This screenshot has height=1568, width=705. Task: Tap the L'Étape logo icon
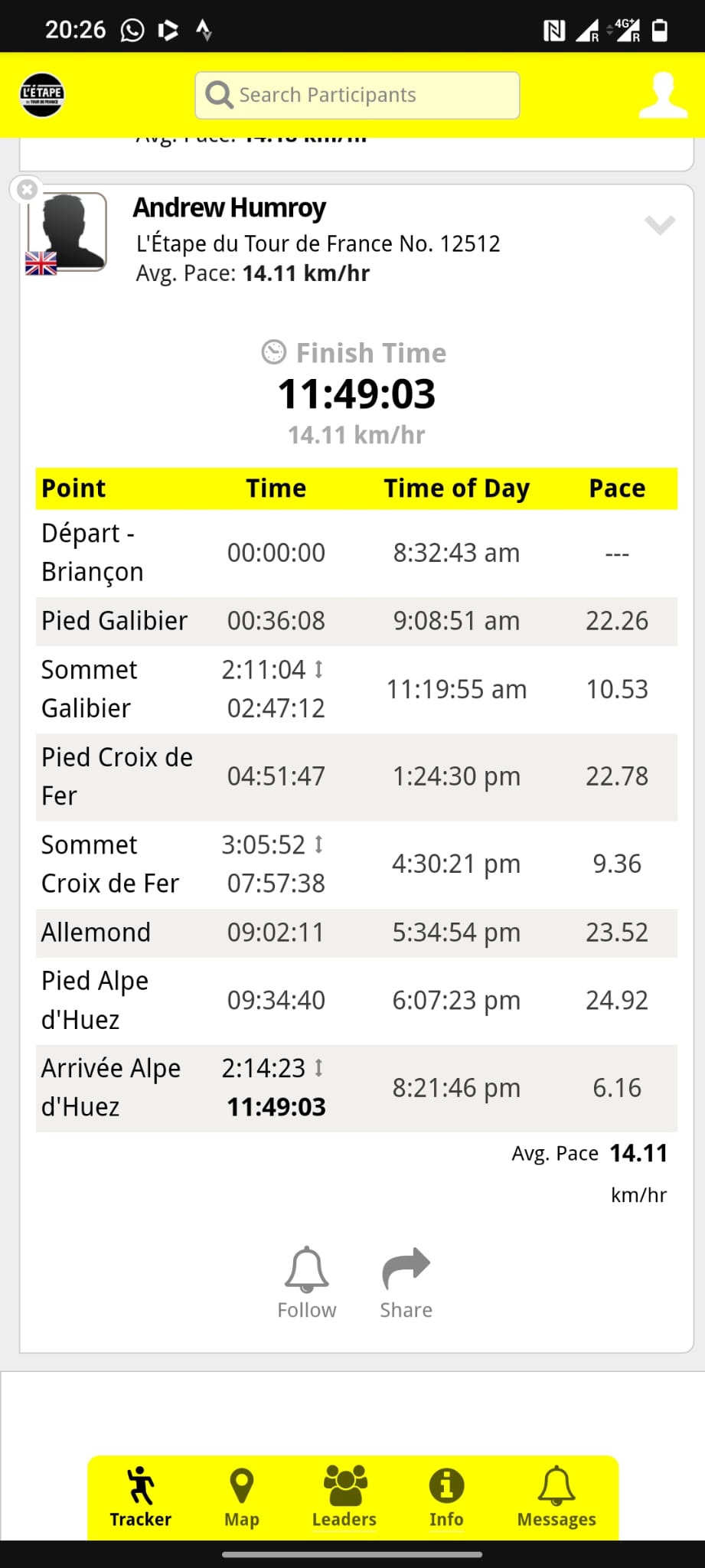click(42, 95)
